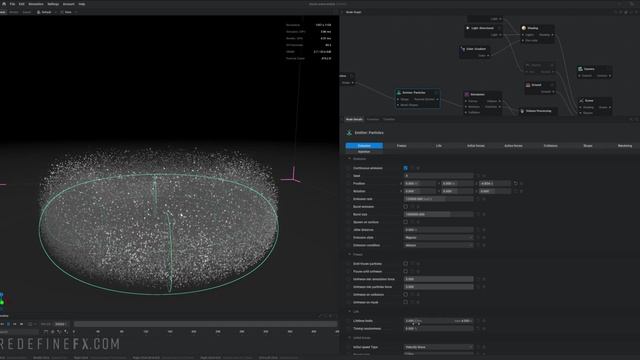Click the emitter icon in Node Details header
The height and width of the screenshot is (360, 640).
(349, 133)
